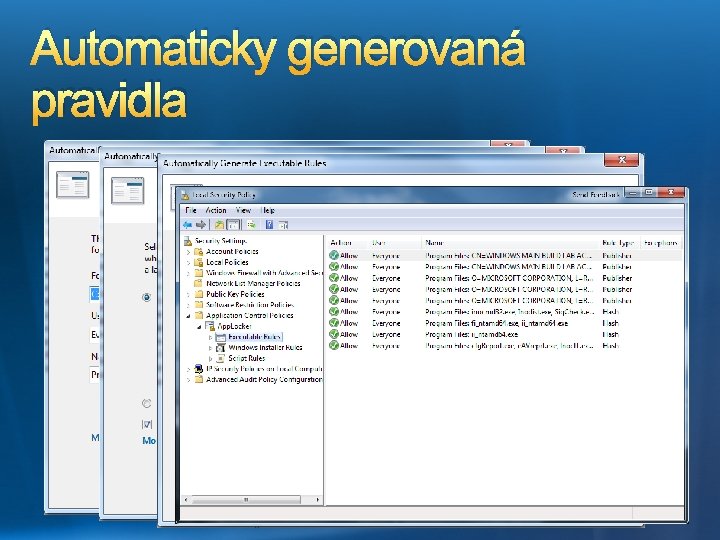Screen dimensions: 720x540
Task: Open the View menu
Action: click(x=243, y=210)
